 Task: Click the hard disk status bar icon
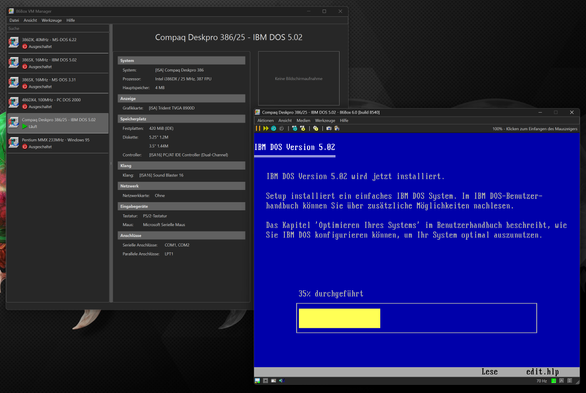coord(274,381)
